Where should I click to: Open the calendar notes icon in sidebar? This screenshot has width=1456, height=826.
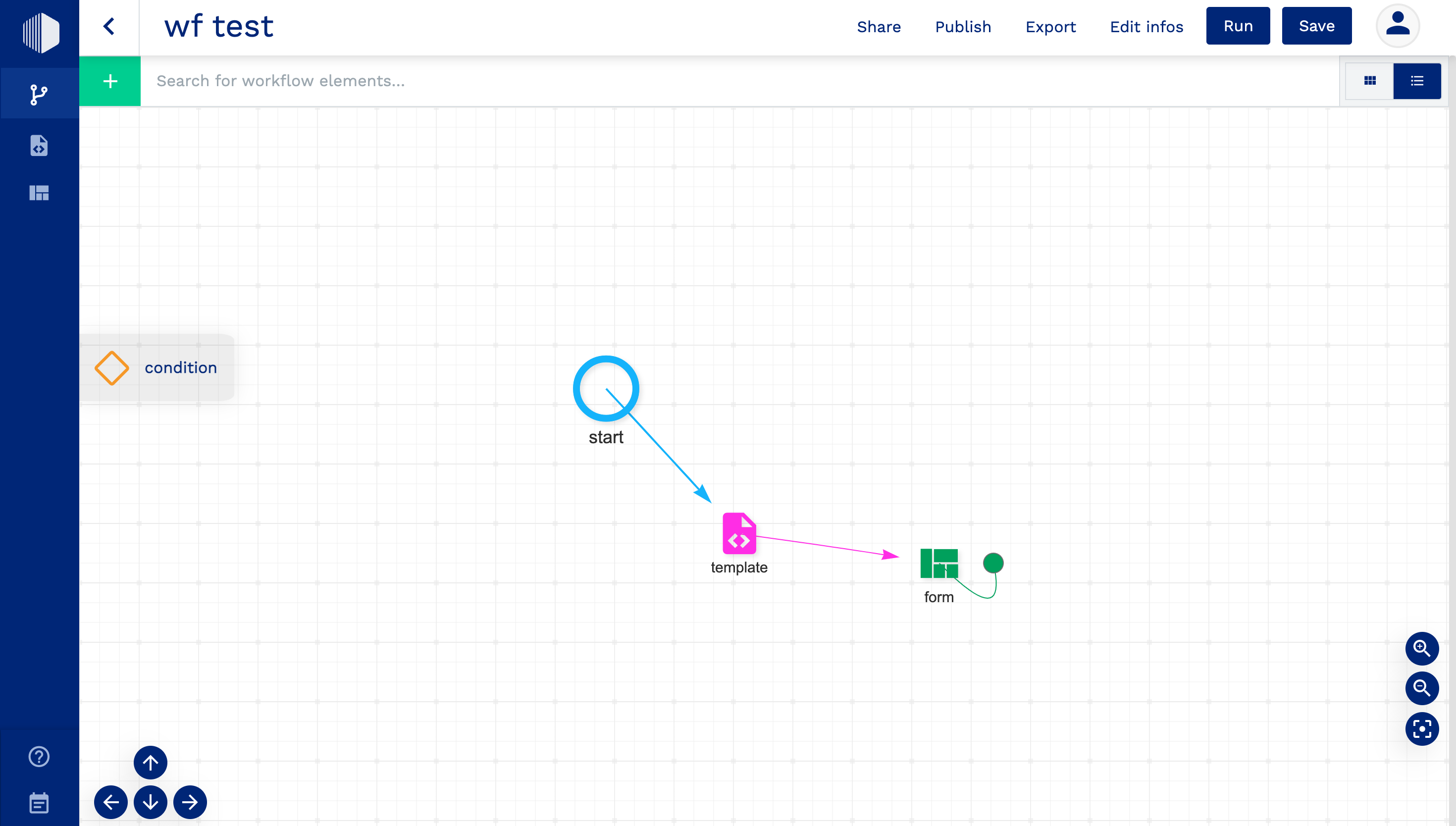pyautogui.click(x=39, y=803)
